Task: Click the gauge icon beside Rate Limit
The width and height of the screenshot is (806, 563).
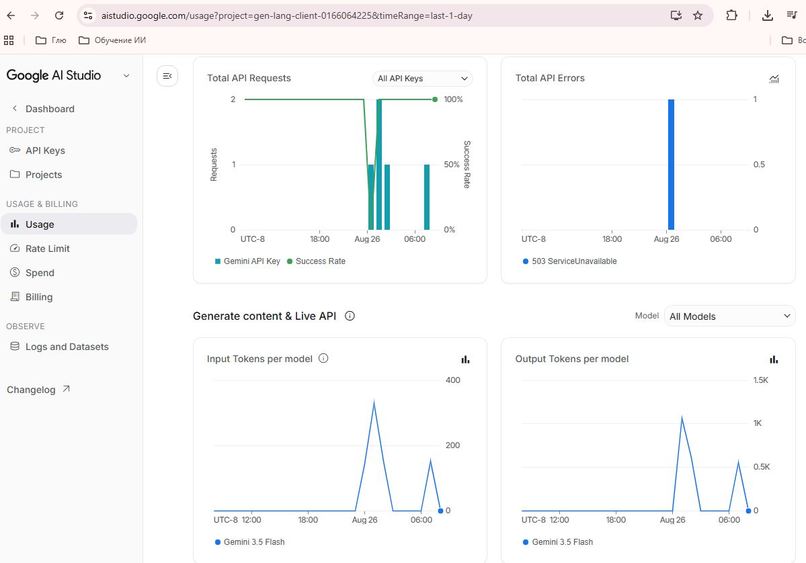Action: coord(15,248)
